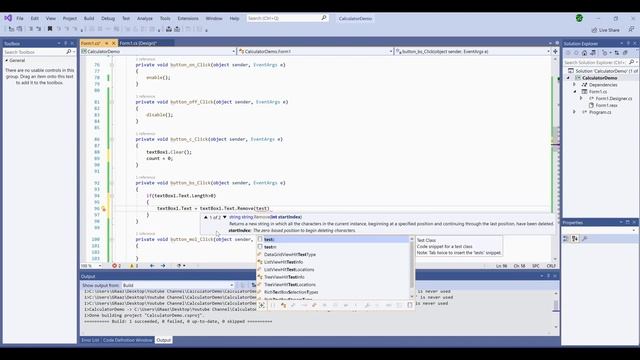Switch to the Form1.cs [Design] tab
The height and width of the screenshot is (360, 640).
(138, 43)
